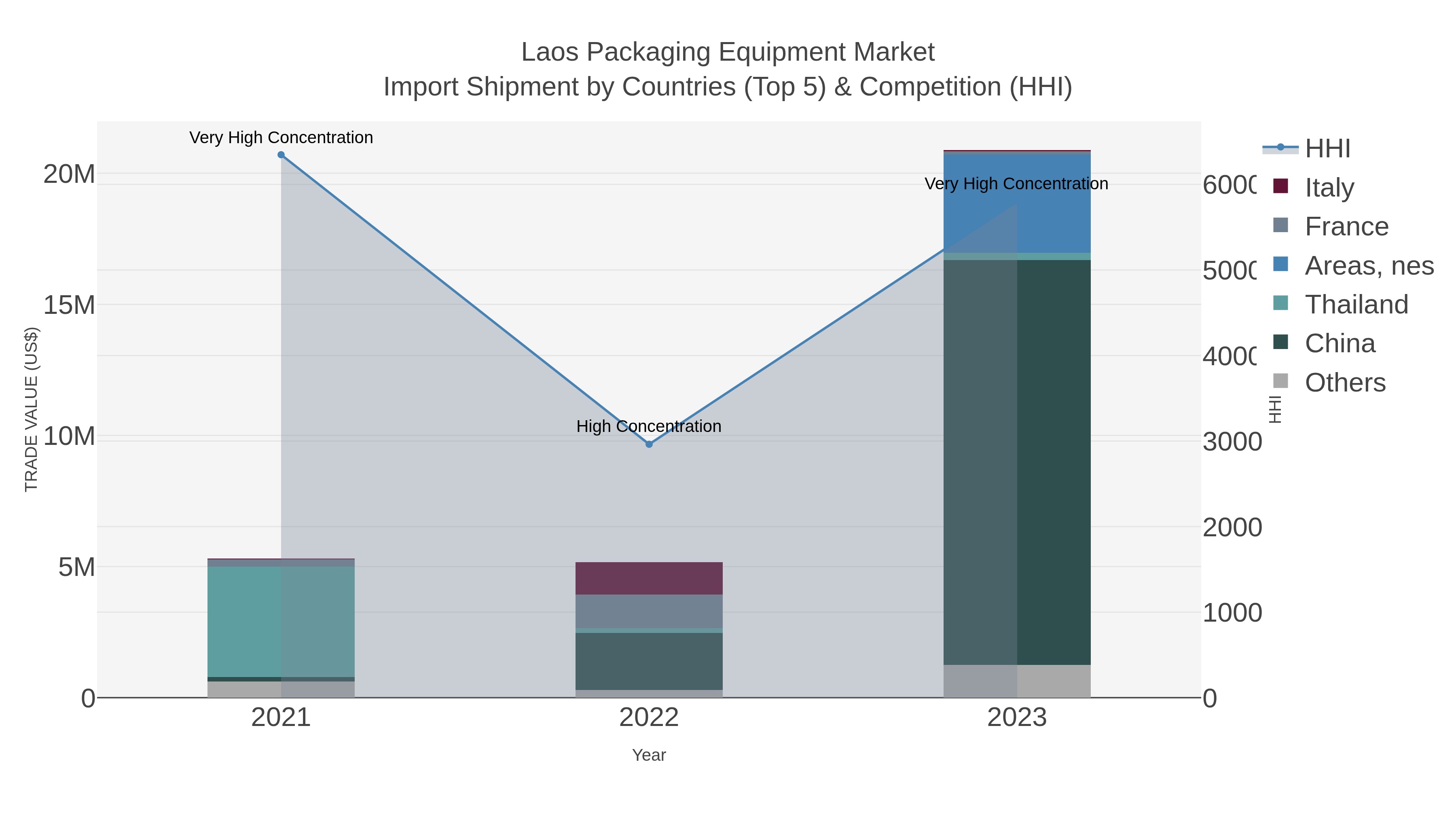The width and height of the screenshot is (1456, 819).
Task: Toggle the HHI line in legend
Action: 1306,149
